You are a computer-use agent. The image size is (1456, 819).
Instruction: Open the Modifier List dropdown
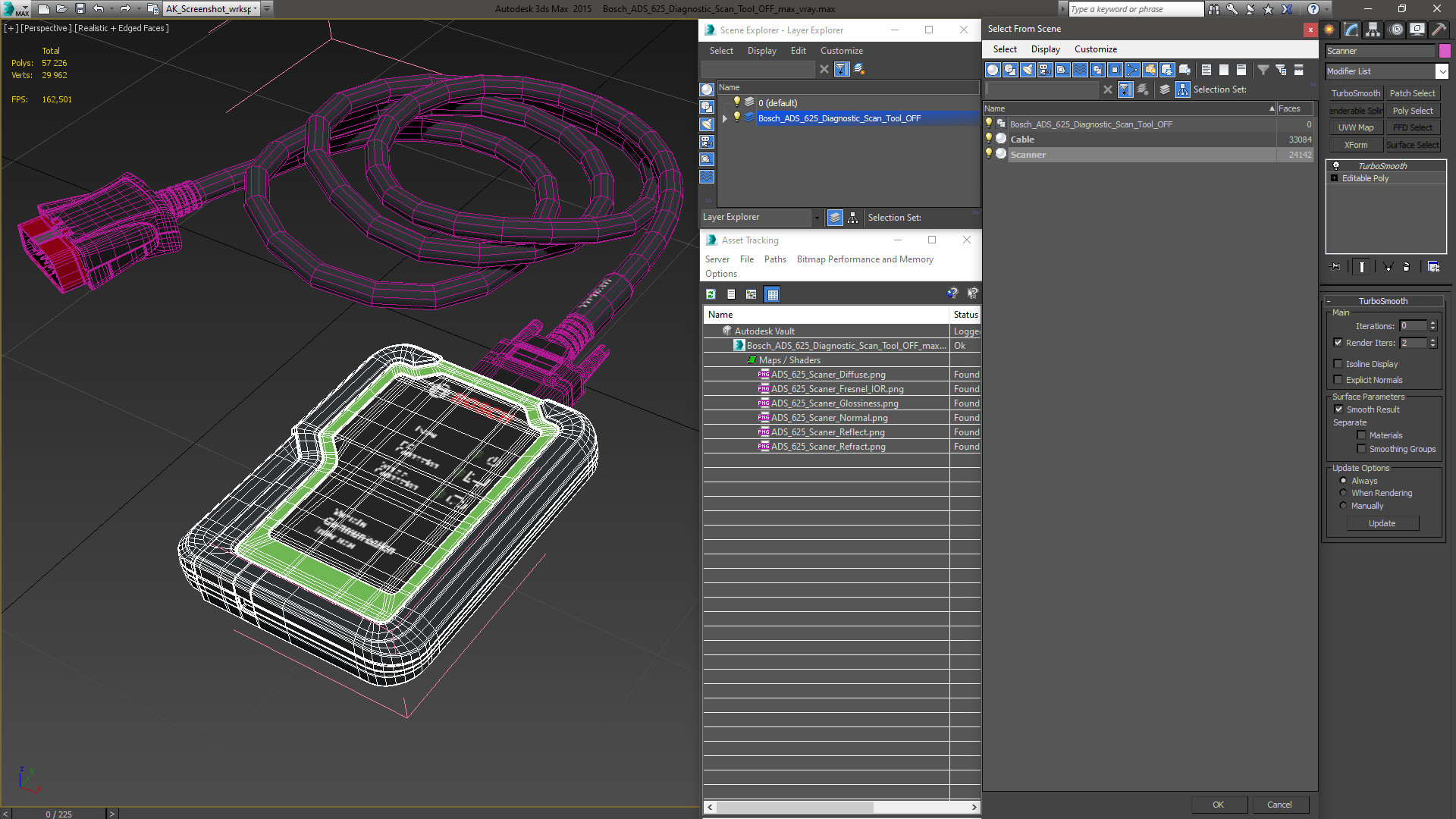(1442, 71)
